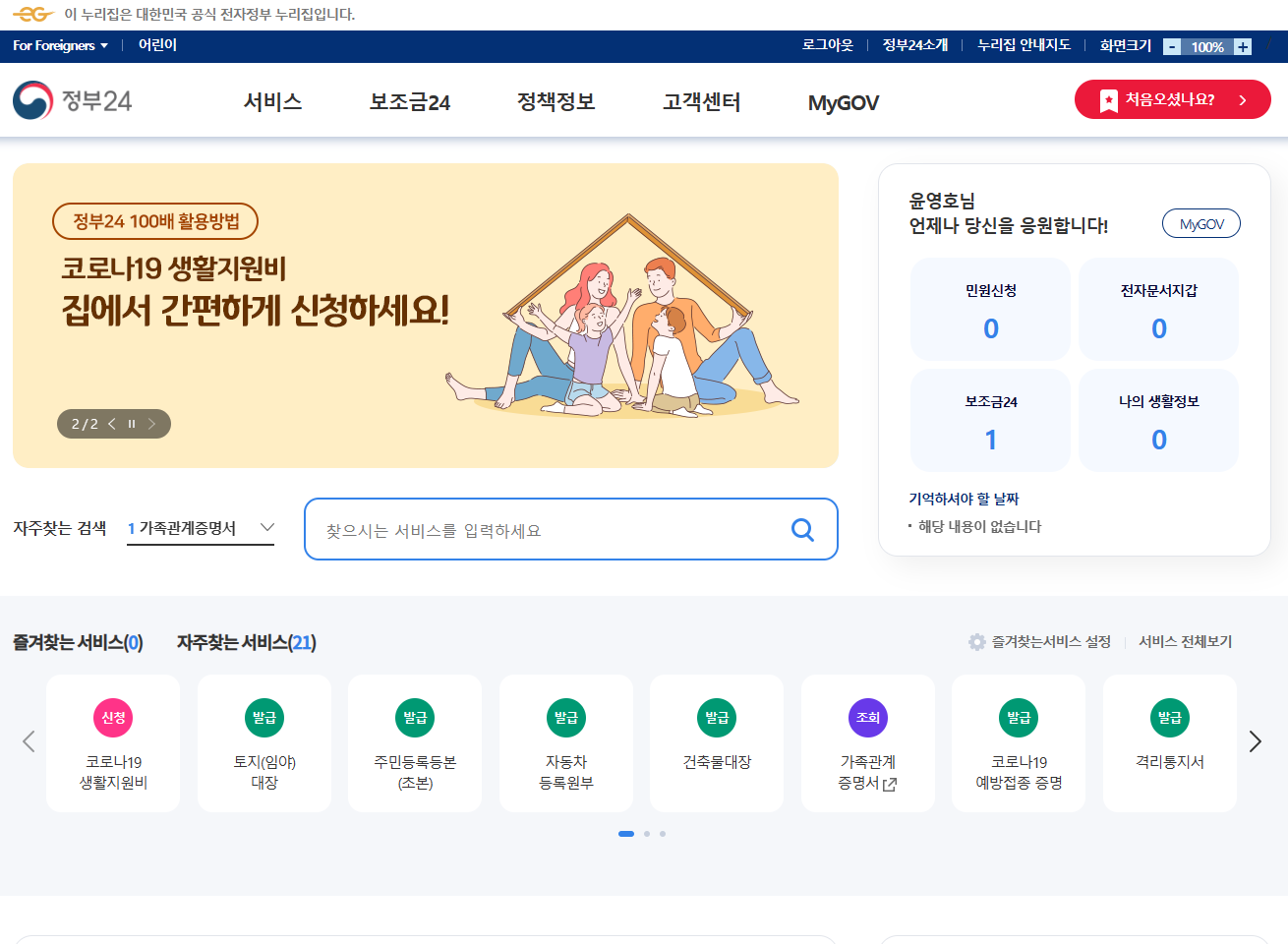Click the 어린이 link
Screen dimensions: 1288x944
click(157, 45)
